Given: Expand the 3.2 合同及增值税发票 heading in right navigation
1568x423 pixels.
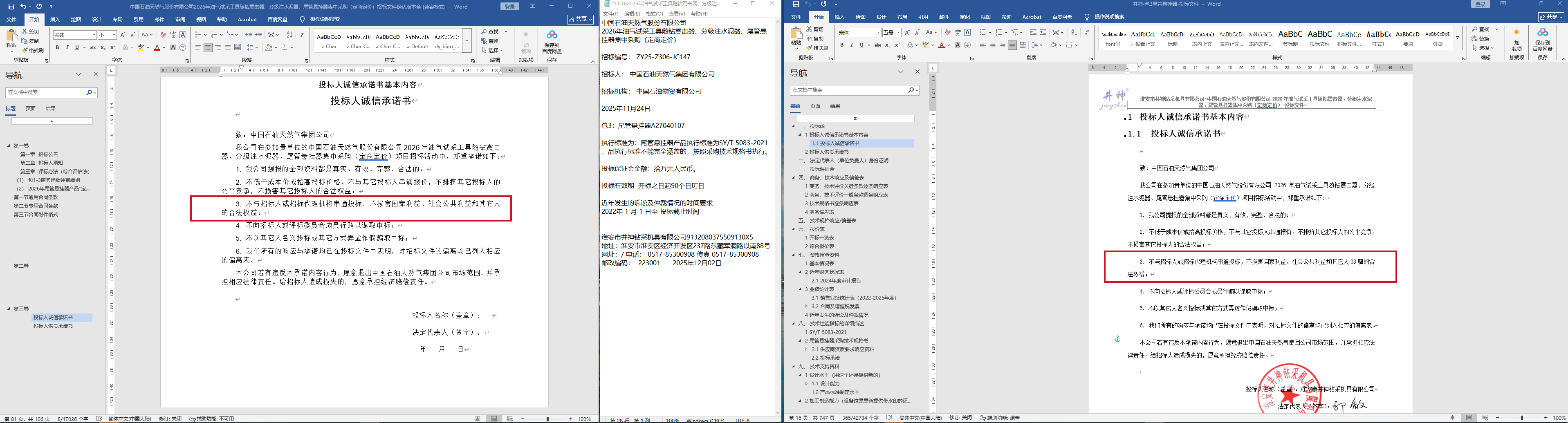Looking at the screenshot, I should click(x=807, y=307).
